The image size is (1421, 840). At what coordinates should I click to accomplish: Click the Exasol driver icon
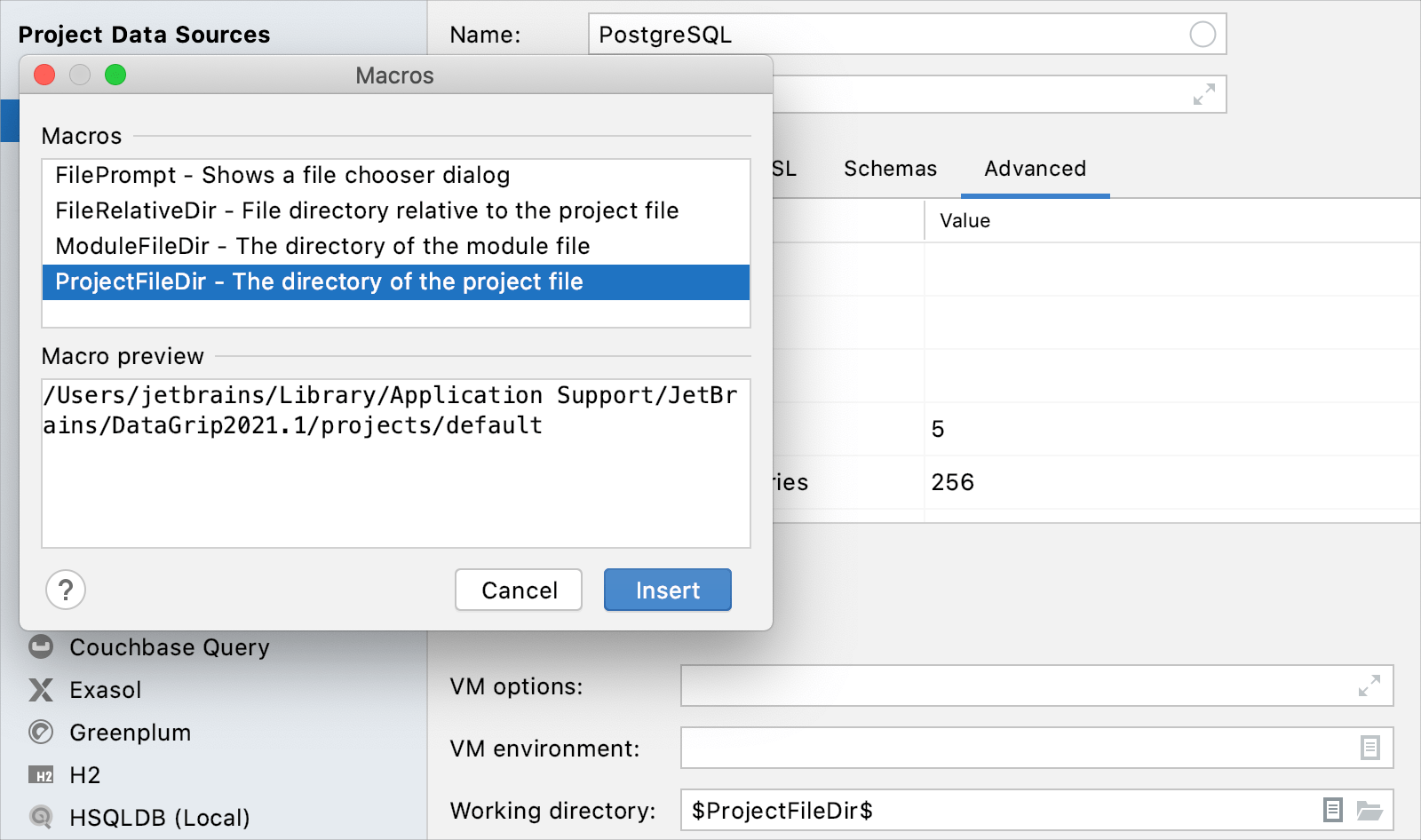[40, 690]
